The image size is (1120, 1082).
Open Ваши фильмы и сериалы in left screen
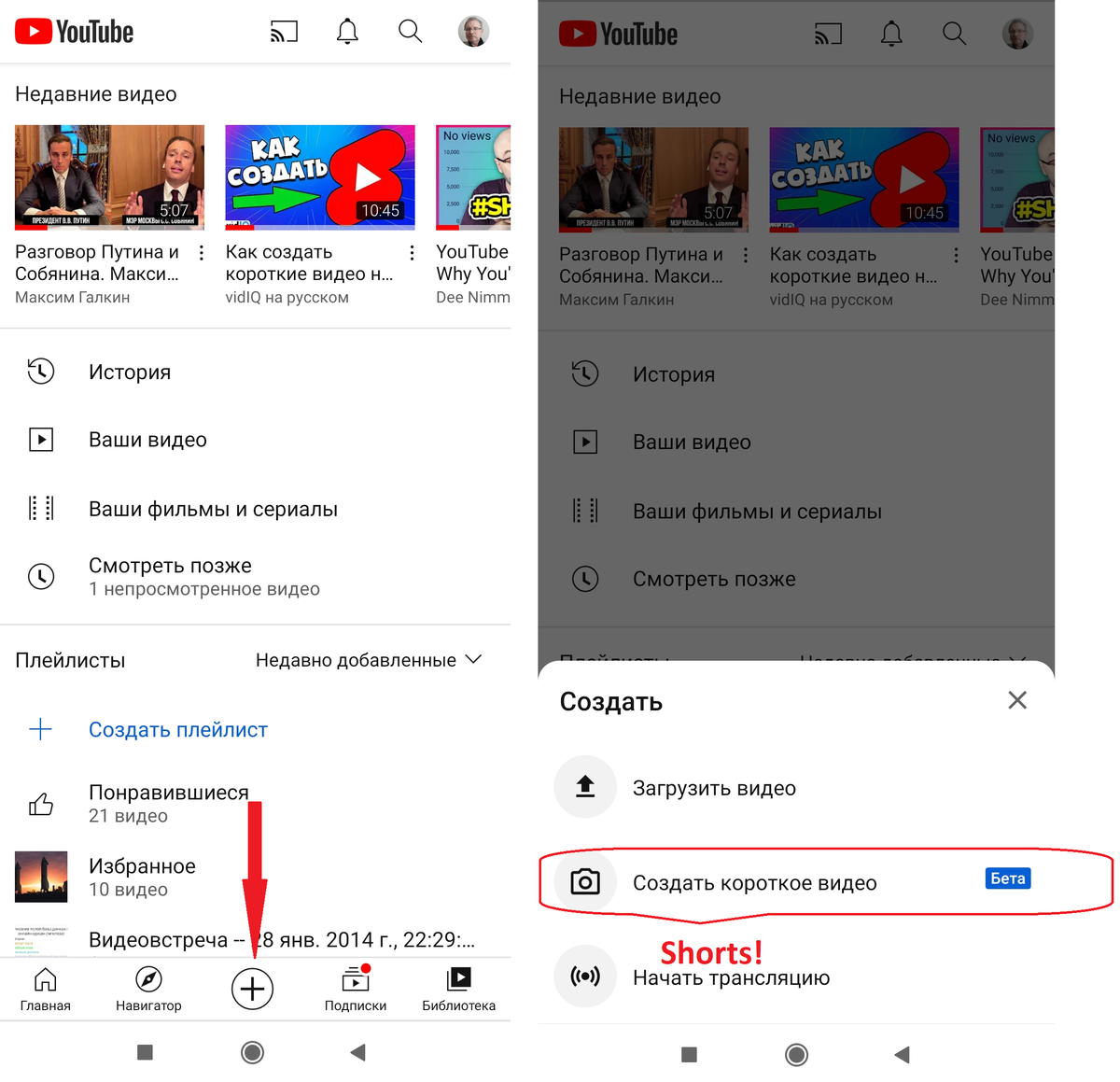tap(255, 509)
